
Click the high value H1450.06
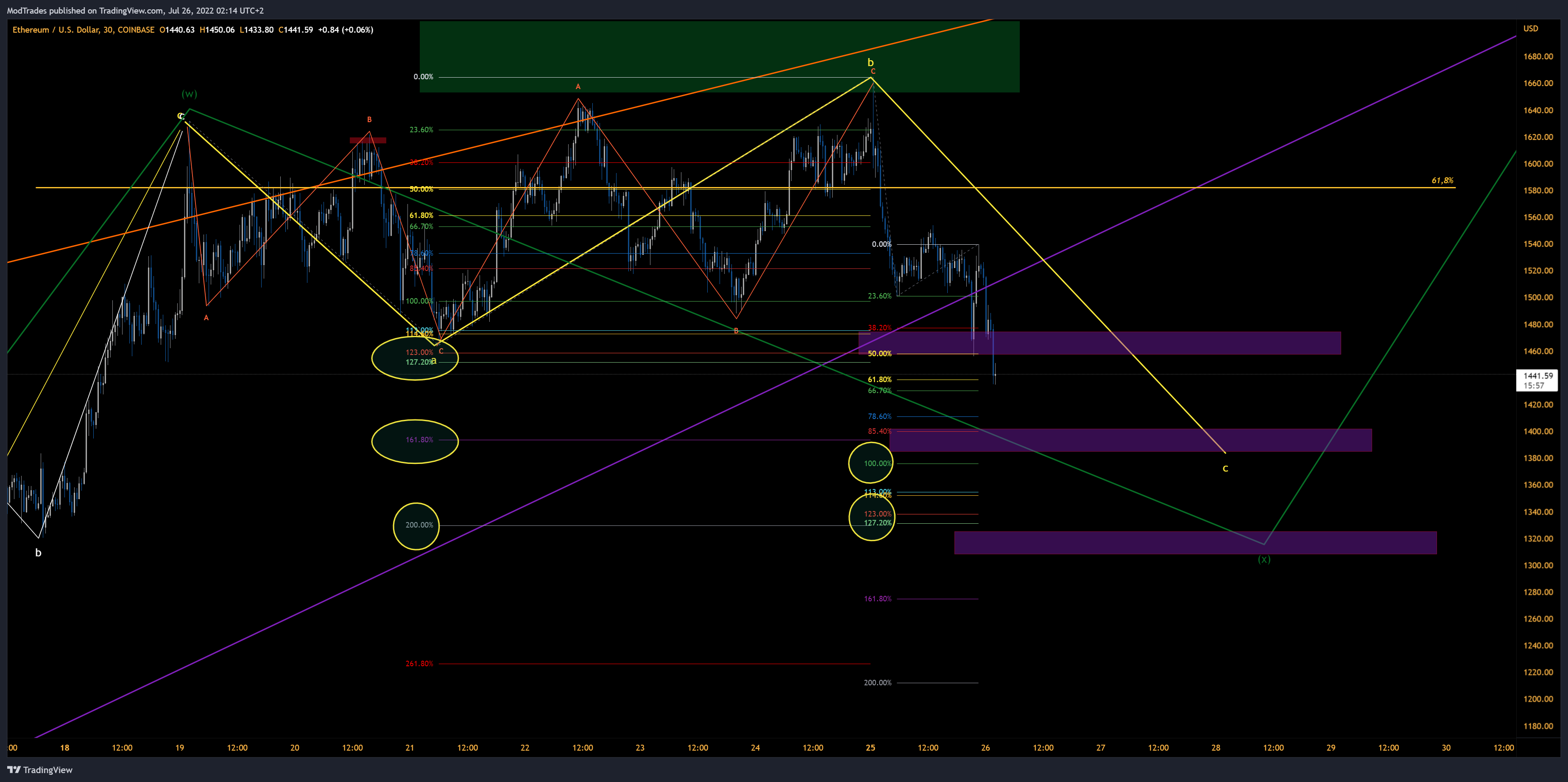217,30
